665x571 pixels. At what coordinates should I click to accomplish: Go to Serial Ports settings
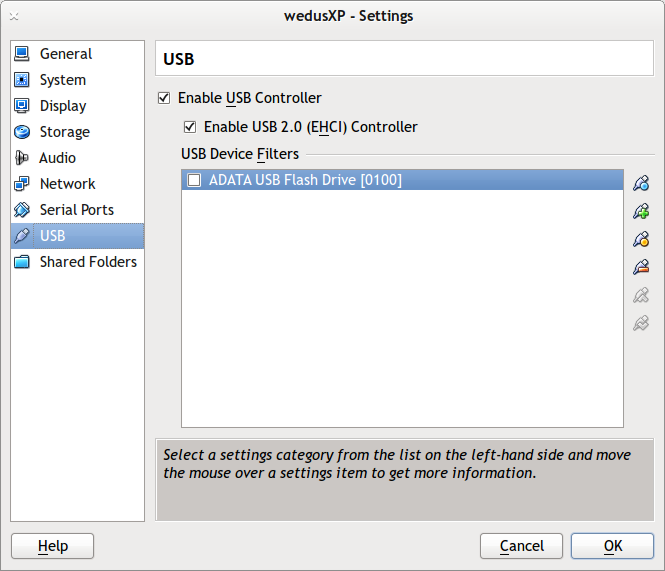click(77, 210)
